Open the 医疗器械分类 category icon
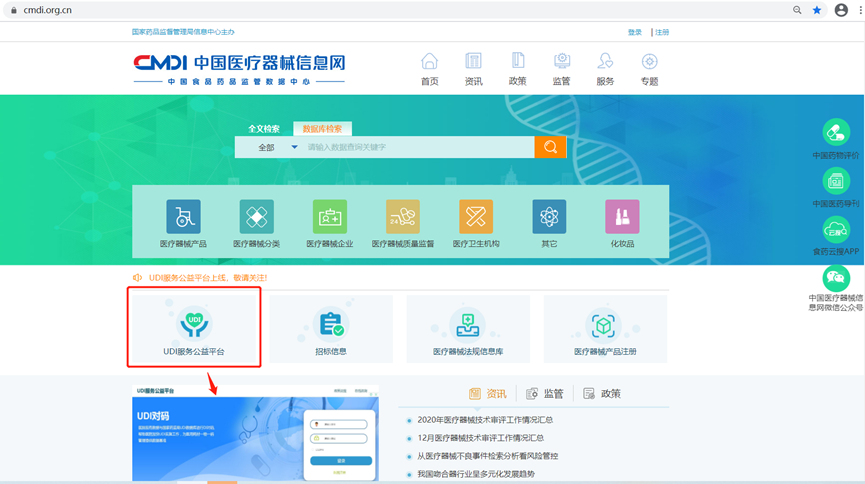Screen dimensions: 865x484 [257, 217]
